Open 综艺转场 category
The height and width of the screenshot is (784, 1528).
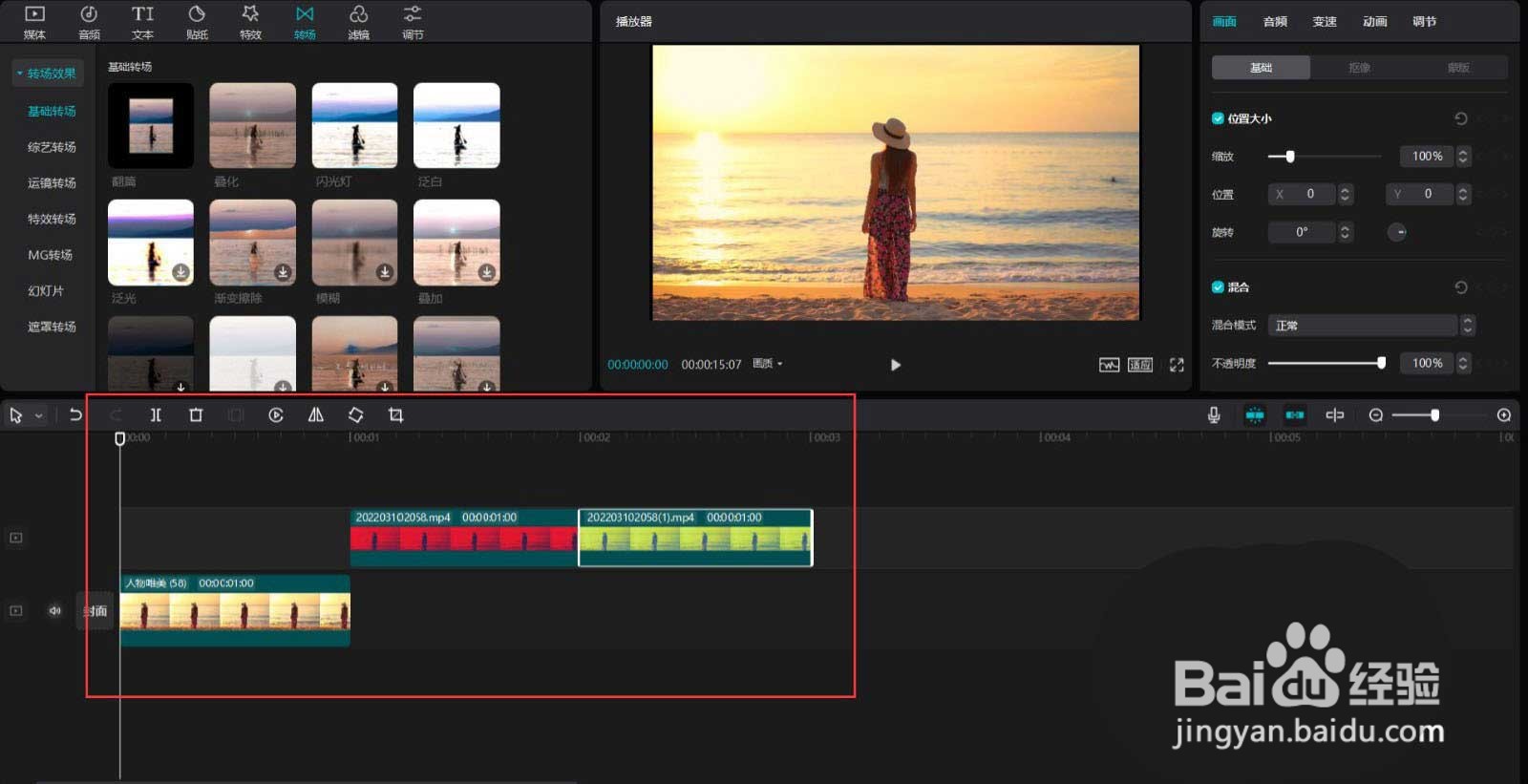click(x=52, y=147)
